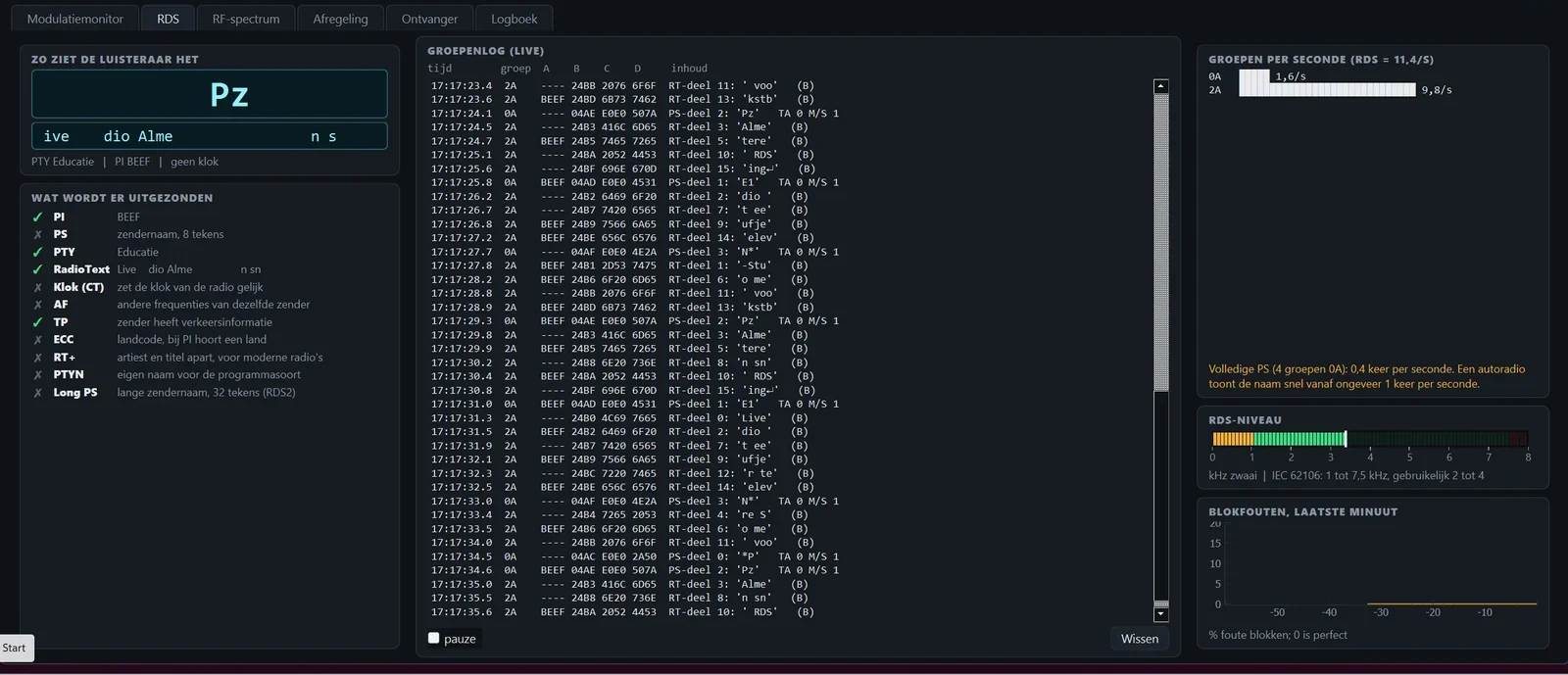
Task: Click the 'kHz zwaai' IEC 62106 note
Action: (1347, 476)
